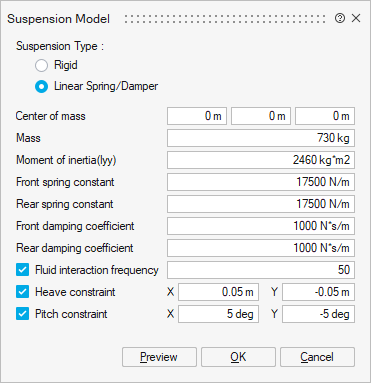Click the Front damping coefficient field
371x383 pixels.
pos(261,226)
